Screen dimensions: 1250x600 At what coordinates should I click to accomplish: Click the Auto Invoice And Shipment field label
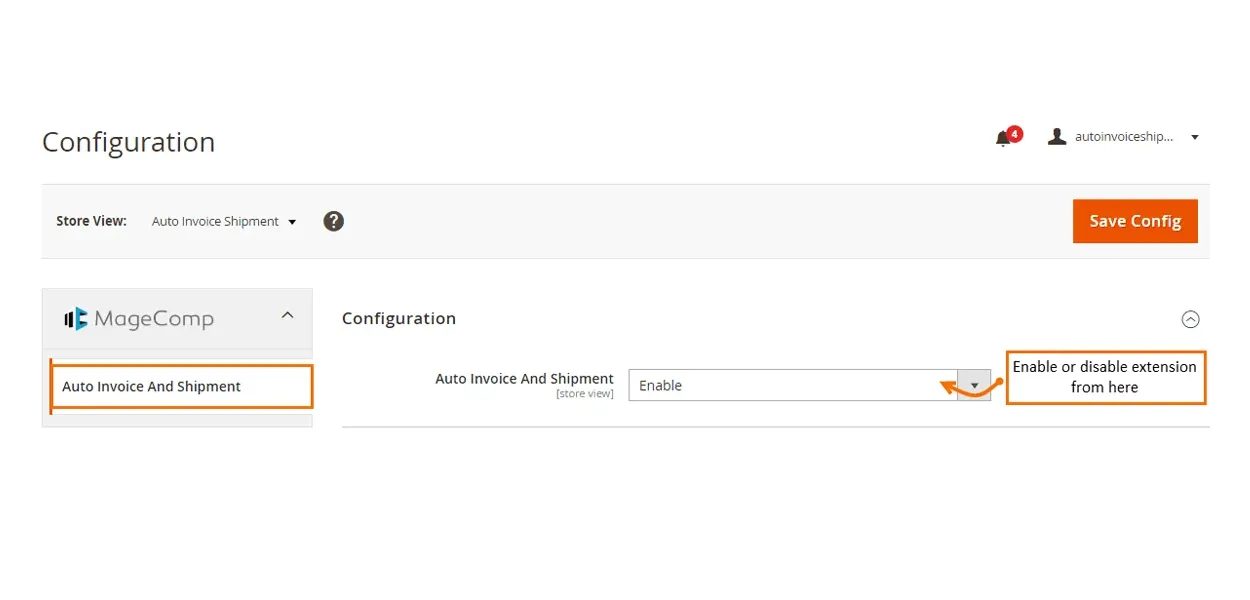524,379
